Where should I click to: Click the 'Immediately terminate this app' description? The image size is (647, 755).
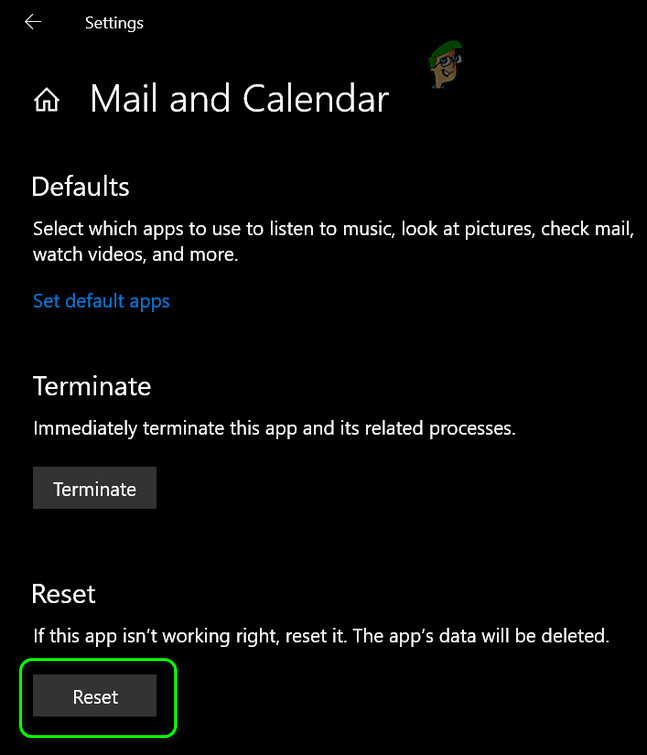[x=274, y=429]
